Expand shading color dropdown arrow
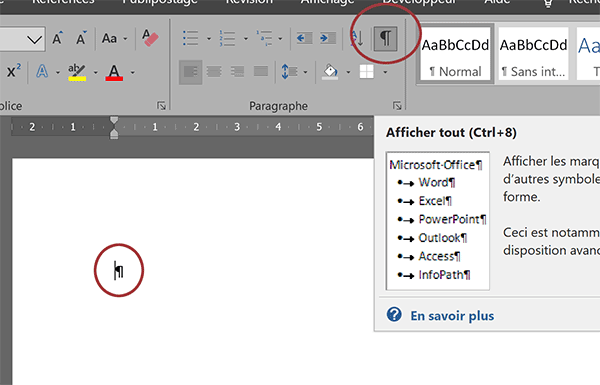 coord(348,72)
